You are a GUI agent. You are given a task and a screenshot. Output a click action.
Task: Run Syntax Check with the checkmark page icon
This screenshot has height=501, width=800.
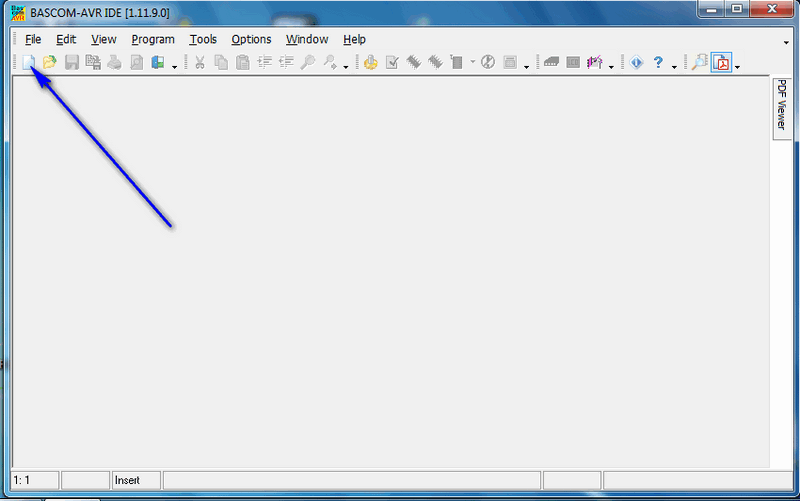[392, 63]
